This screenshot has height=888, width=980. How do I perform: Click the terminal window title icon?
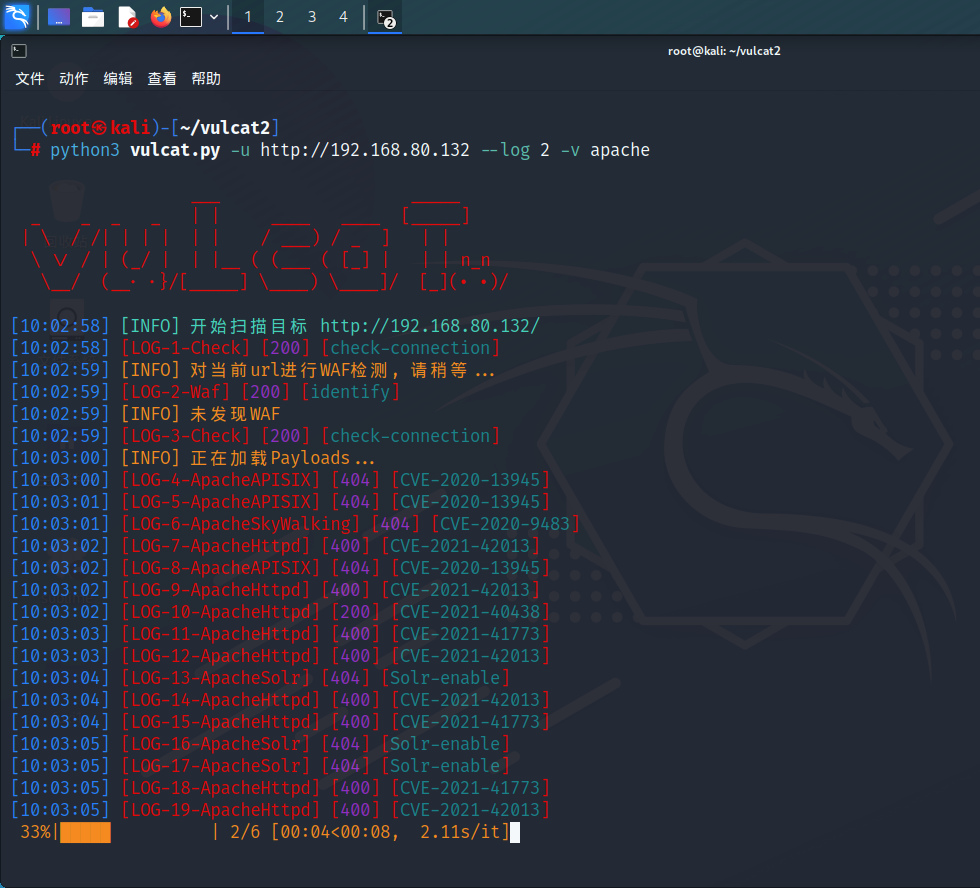click(x=19, y=50)
